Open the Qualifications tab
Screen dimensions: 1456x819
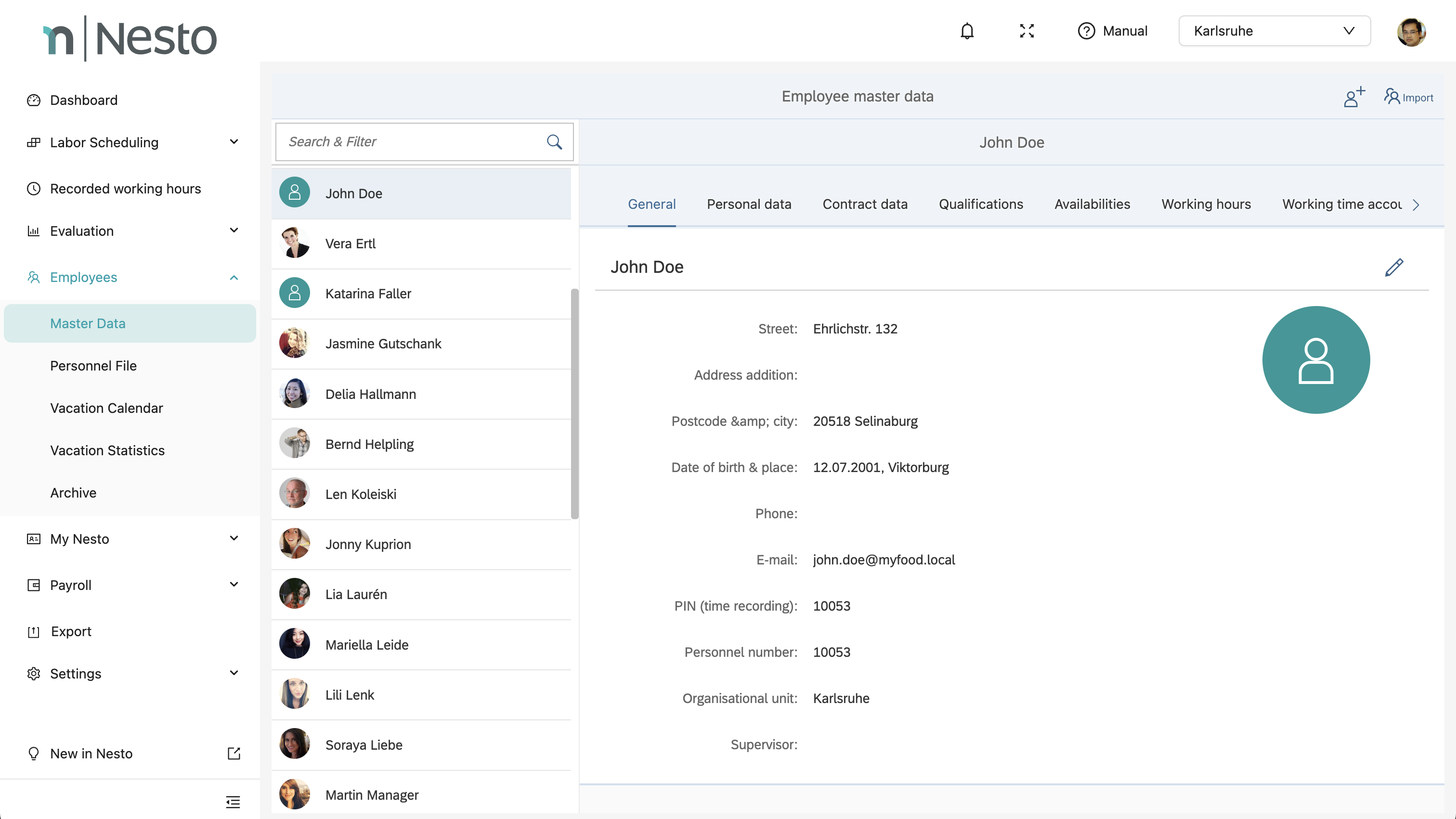point(981,204)
